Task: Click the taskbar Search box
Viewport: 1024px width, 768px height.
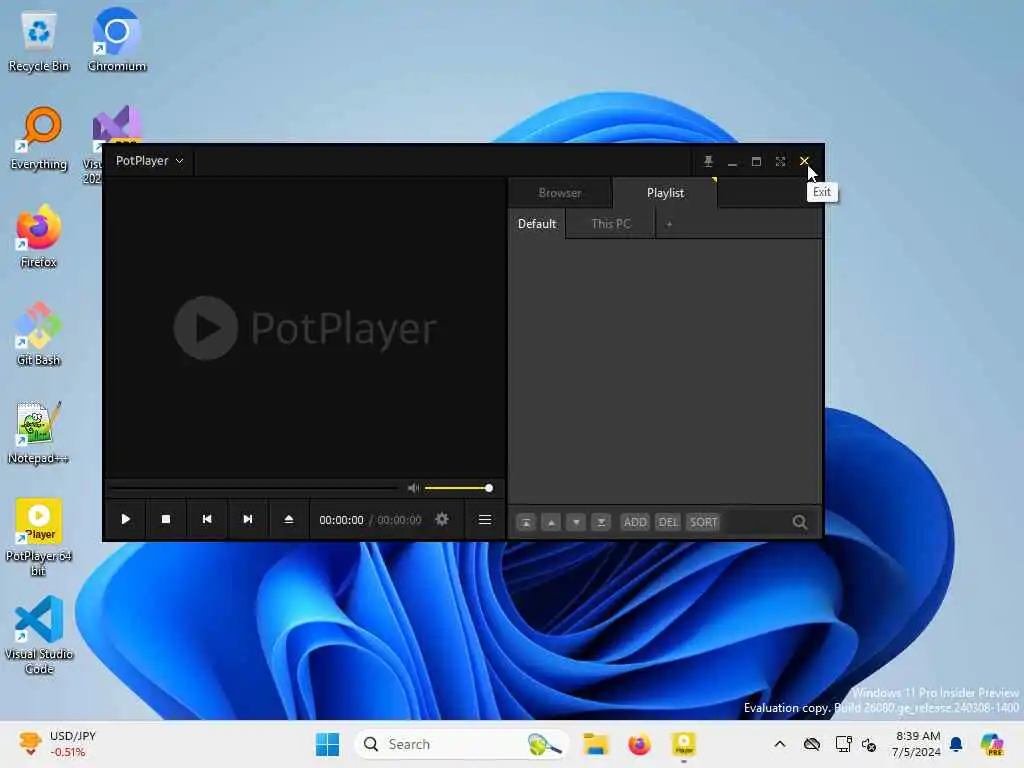Action: (462, 744)
